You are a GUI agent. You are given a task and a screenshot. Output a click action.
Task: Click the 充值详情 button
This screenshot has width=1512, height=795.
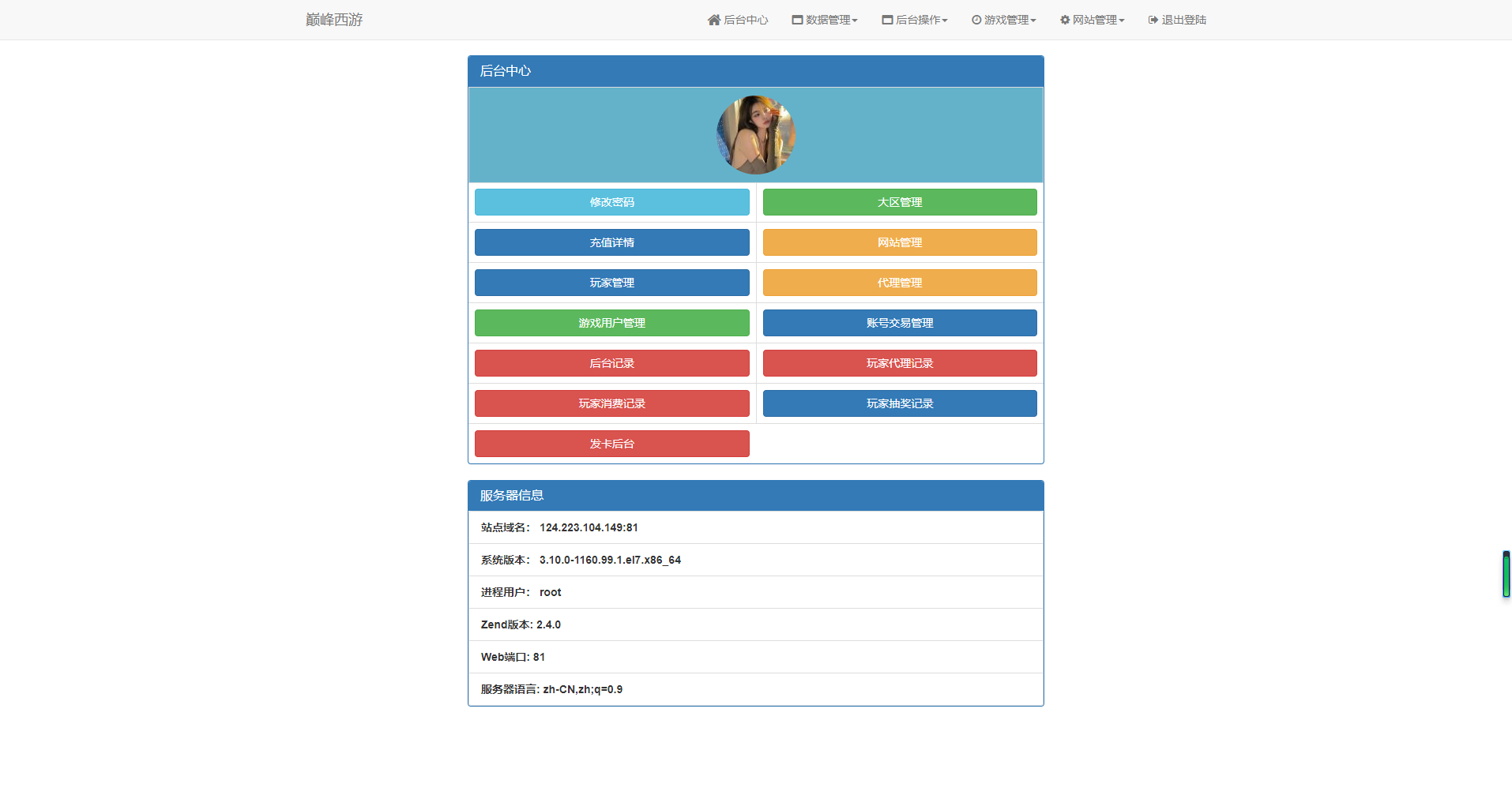pos(612,242)
